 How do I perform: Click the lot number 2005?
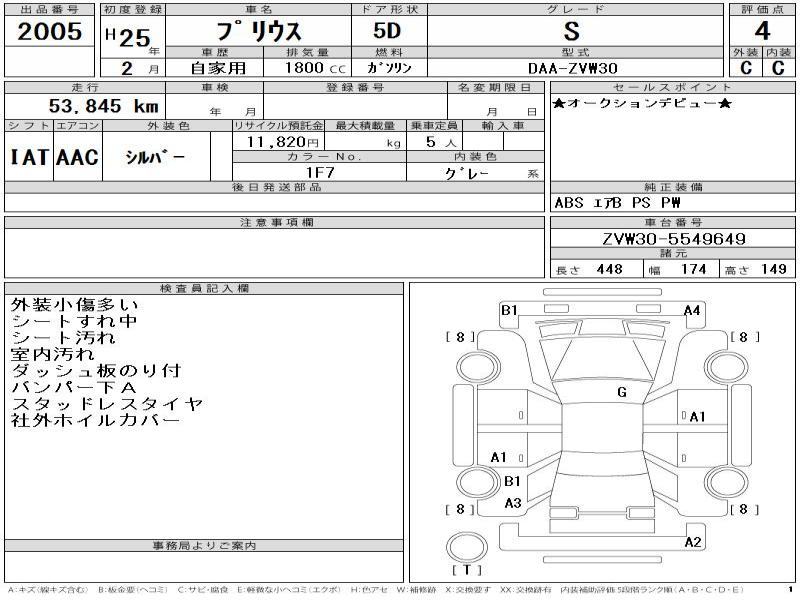50,31
